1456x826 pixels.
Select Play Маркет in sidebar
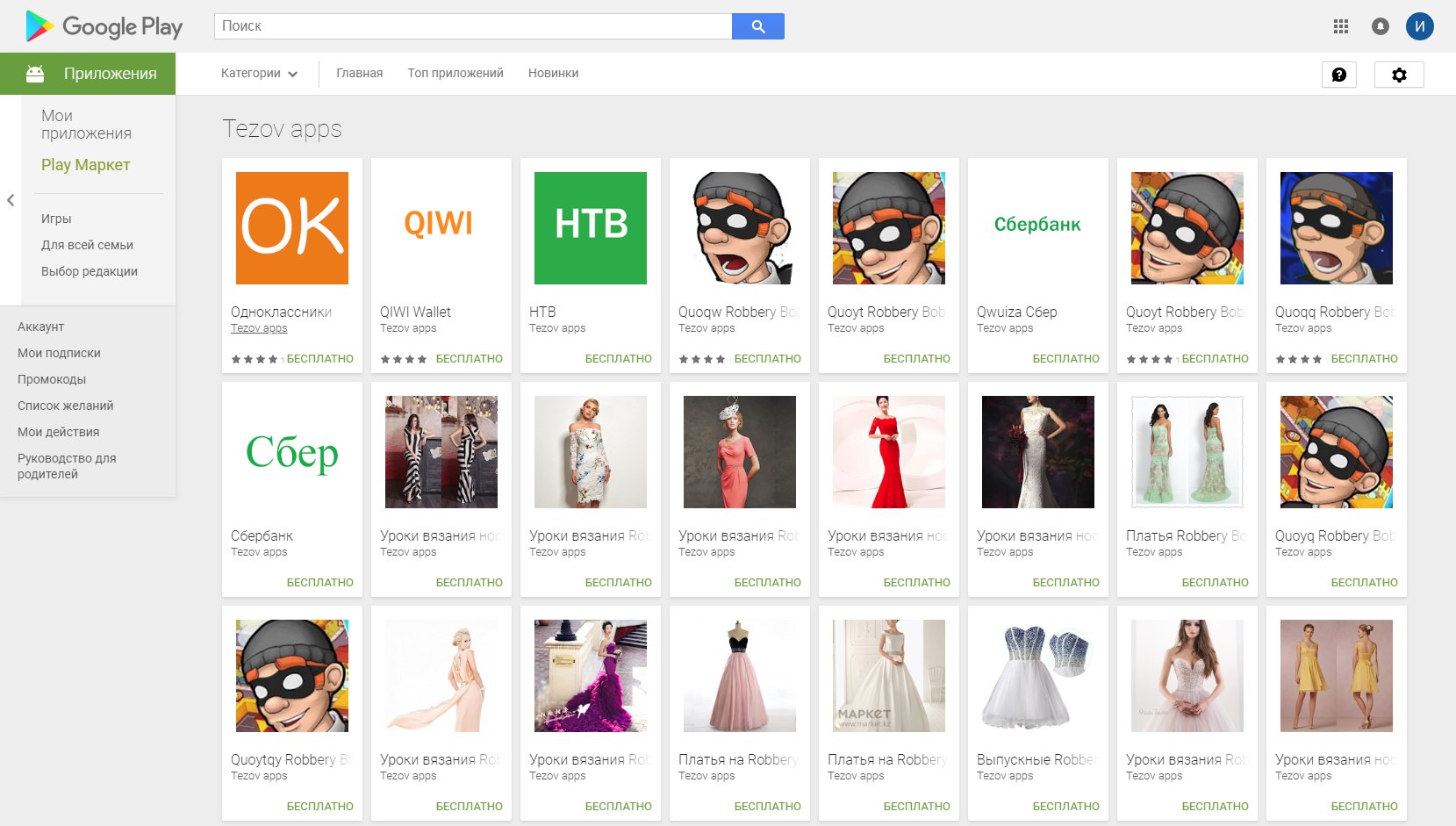click(x=86, y=165)
